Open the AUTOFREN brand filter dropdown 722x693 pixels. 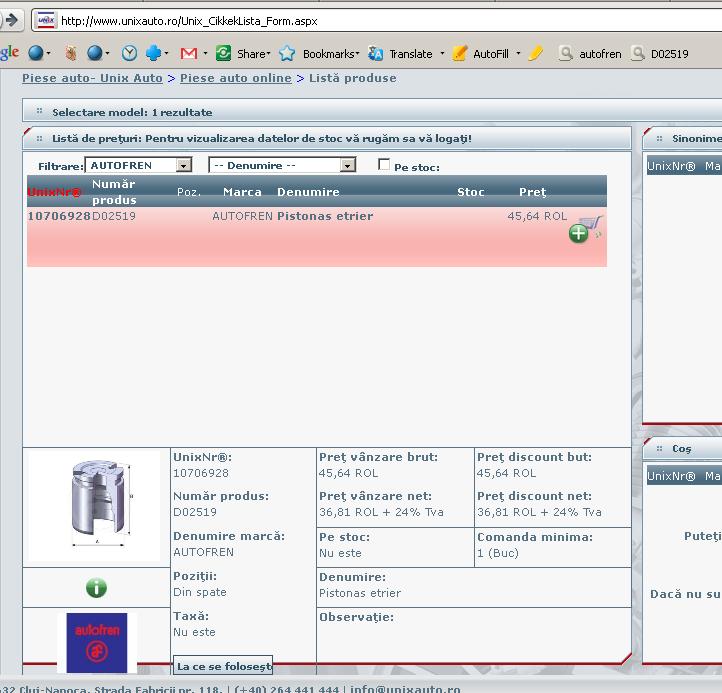(139, 165)
